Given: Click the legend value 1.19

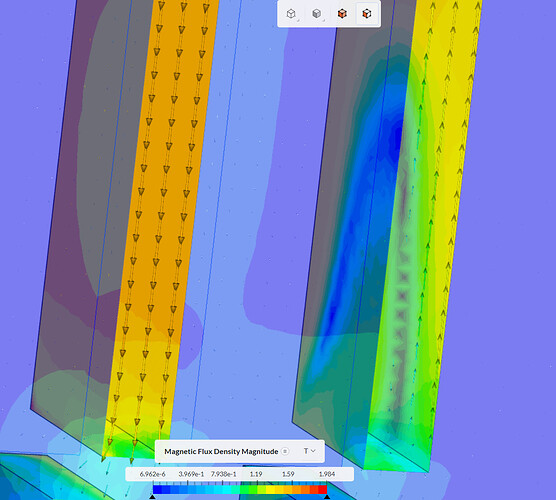Looking at the screenshot, I should click(x=256, y=474).
